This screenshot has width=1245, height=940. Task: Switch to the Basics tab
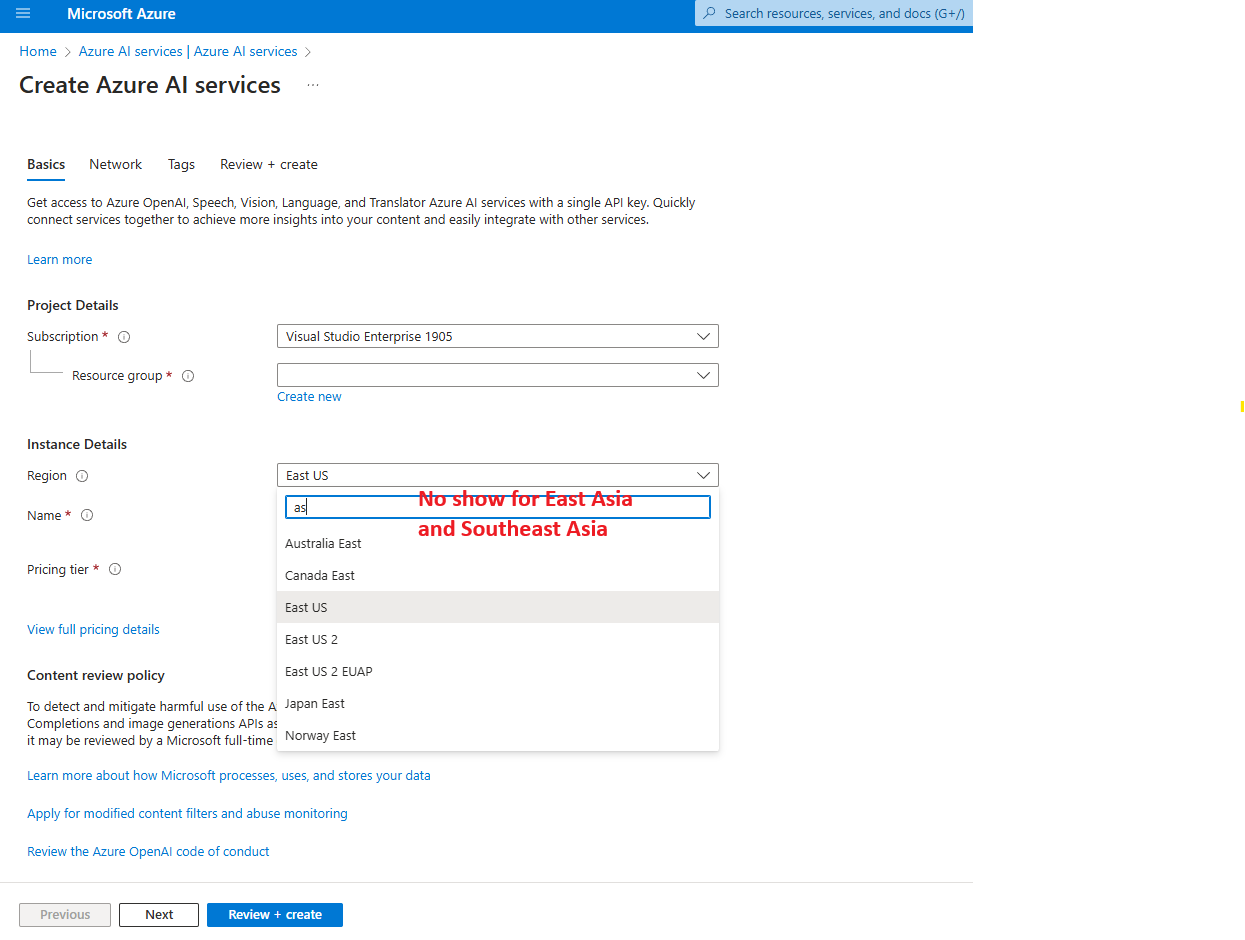click(x=46, y=164)
